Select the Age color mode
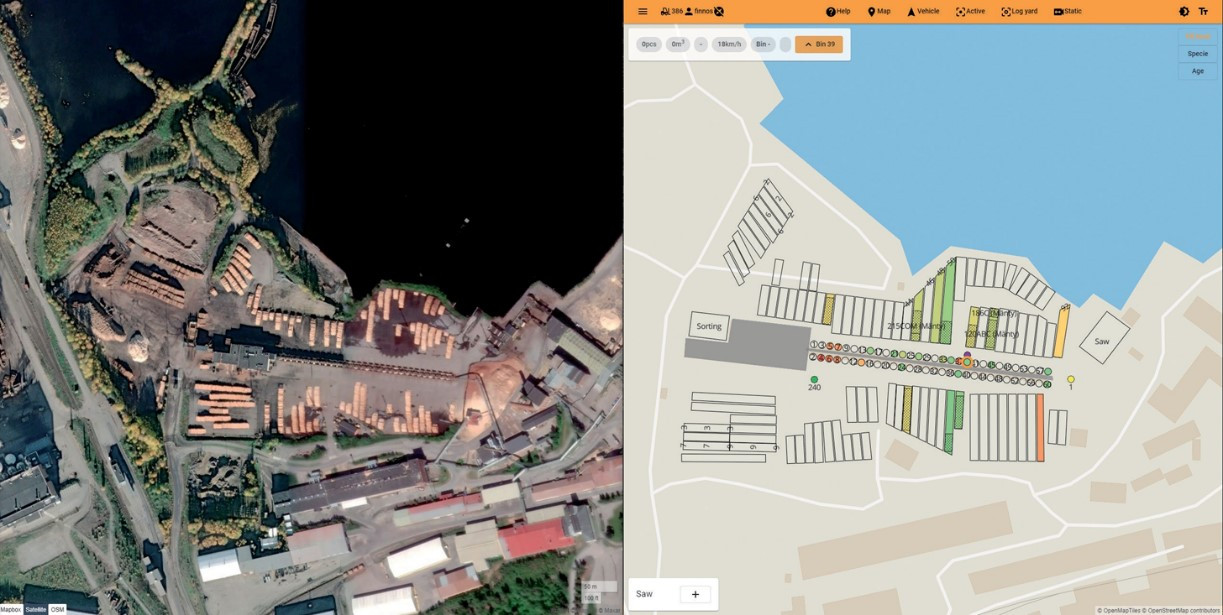This screenshot has width=1223, height=615. [1197, 71]
